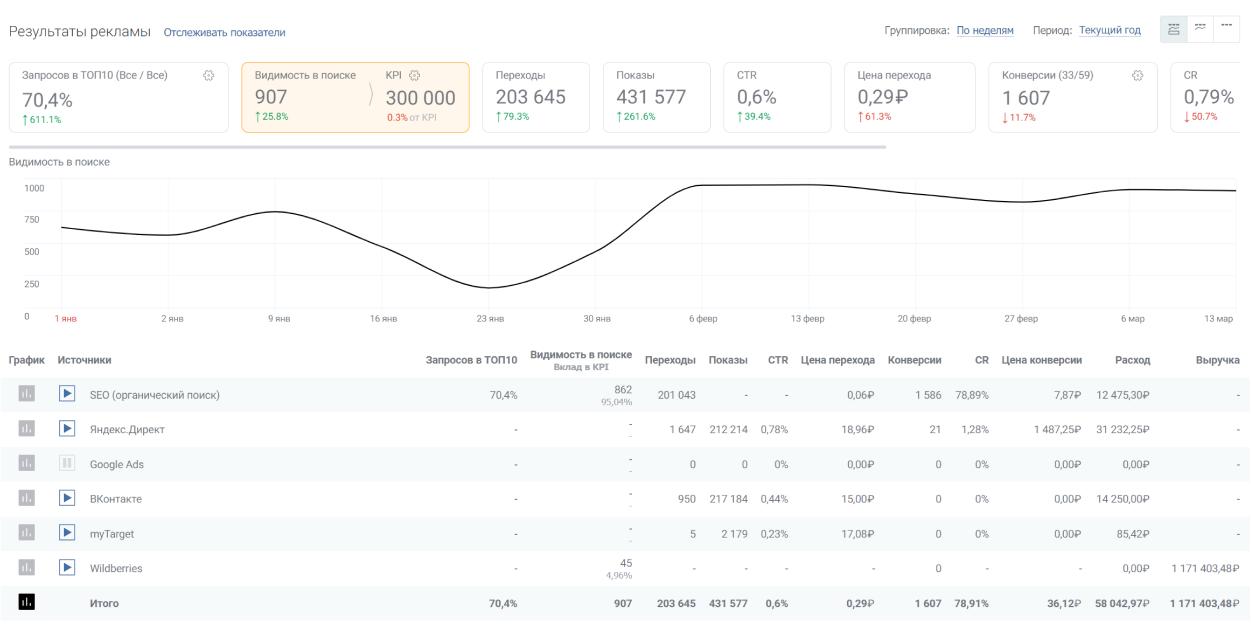Open the 'myTarget' source row
Image resolution: width=1251 pixels, height=624 pixels.
click(x=112, y=534)
